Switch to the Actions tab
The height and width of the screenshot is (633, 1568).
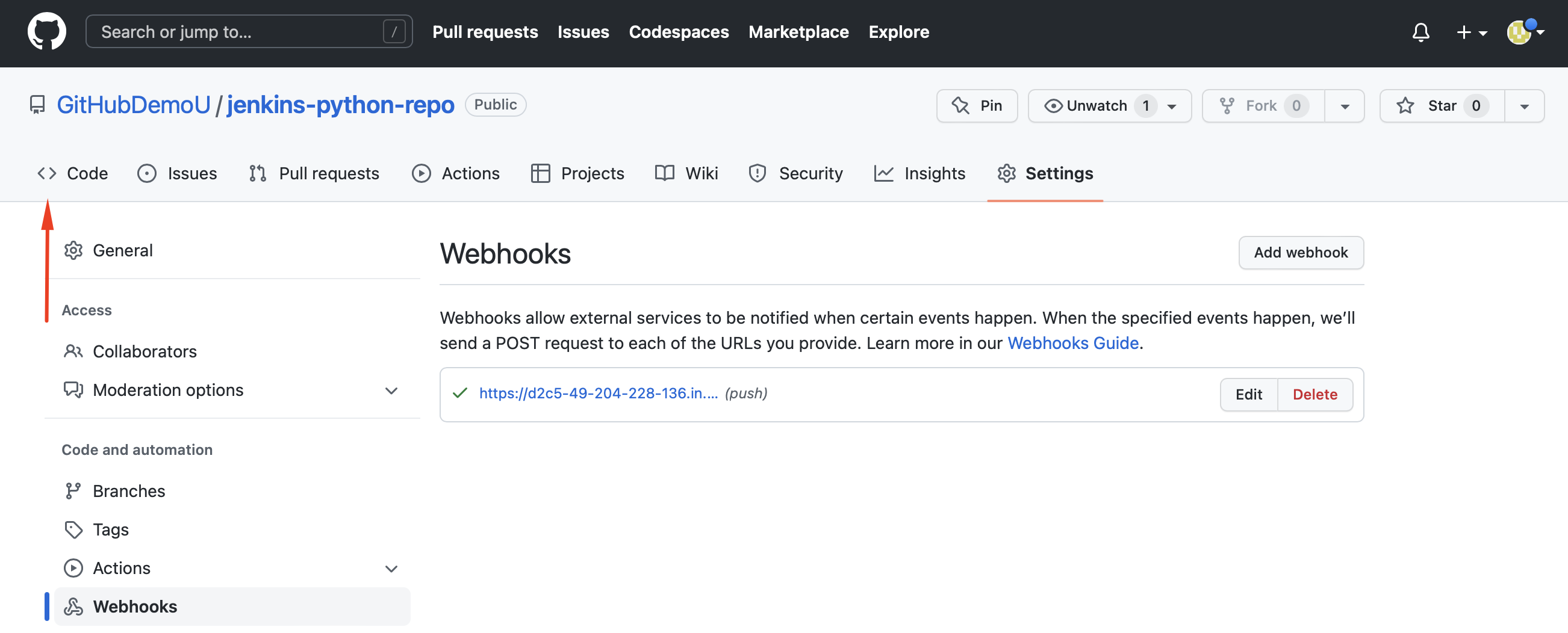tap(455, 173)
